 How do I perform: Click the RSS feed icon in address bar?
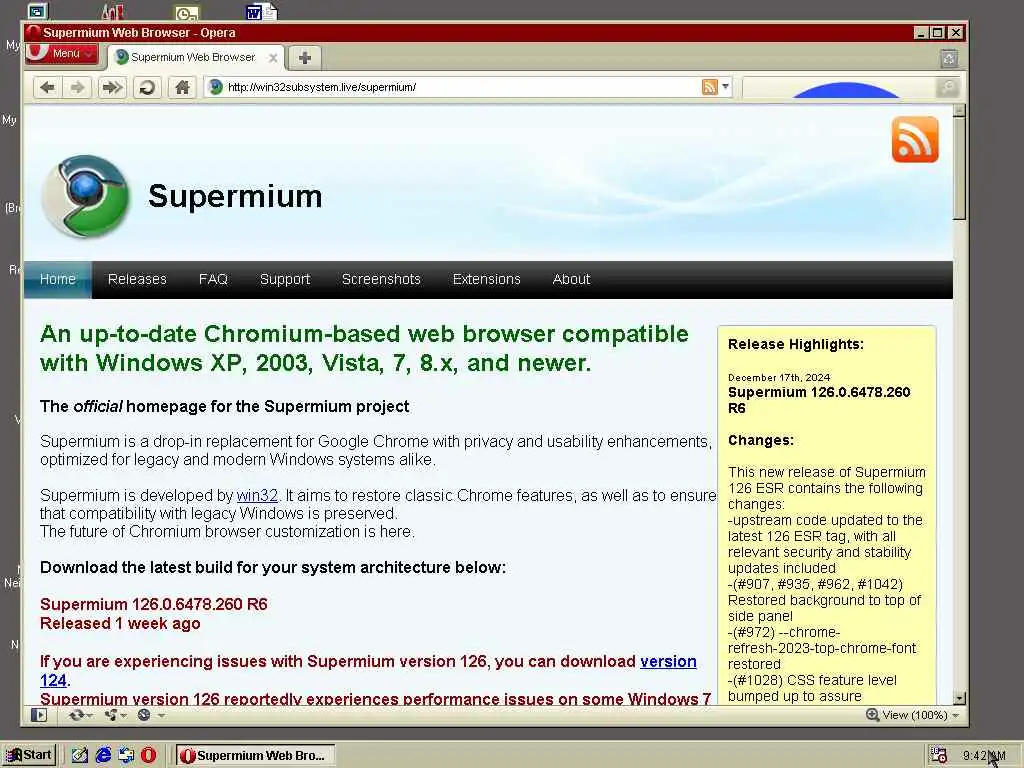(709, 87)
